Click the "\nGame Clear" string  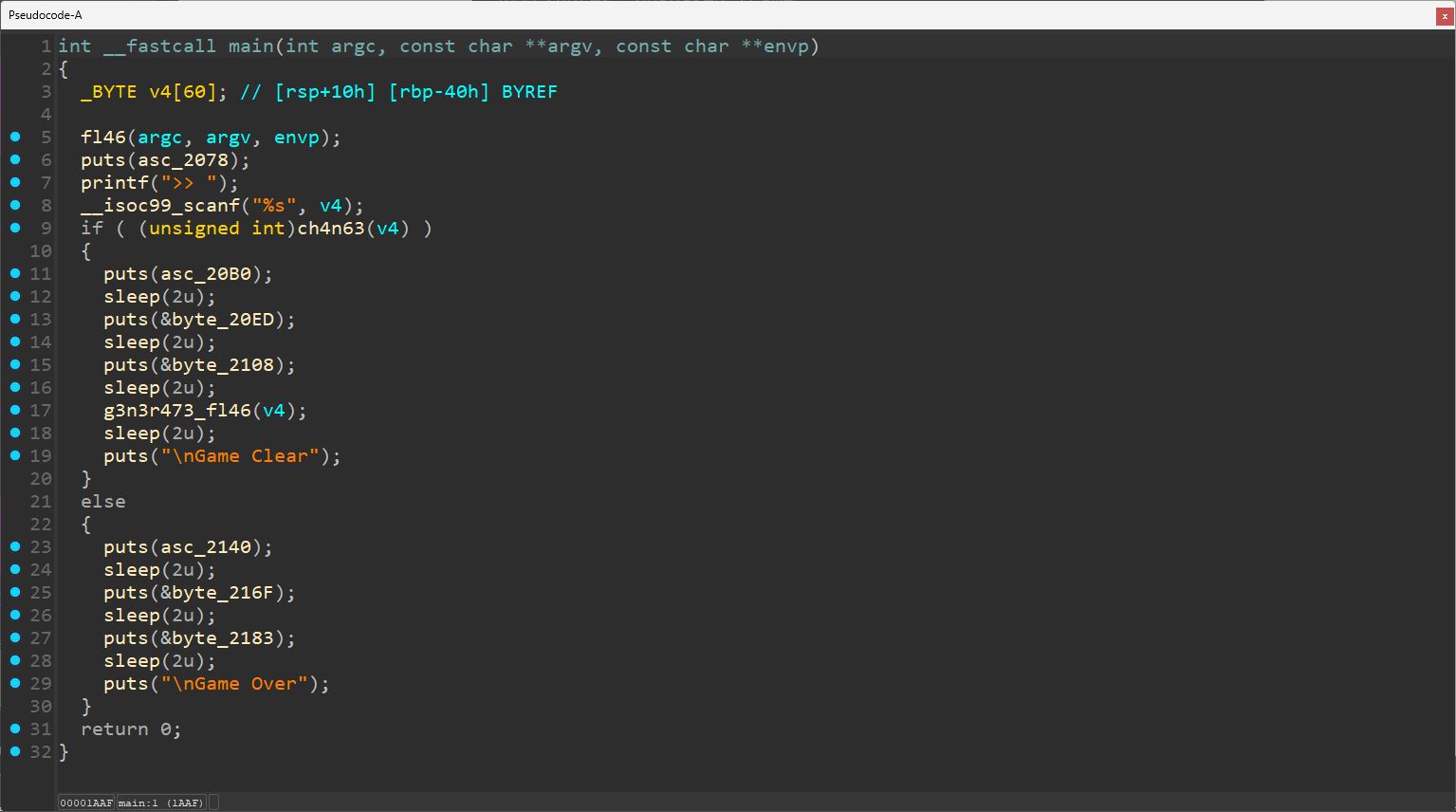point(240,456)
